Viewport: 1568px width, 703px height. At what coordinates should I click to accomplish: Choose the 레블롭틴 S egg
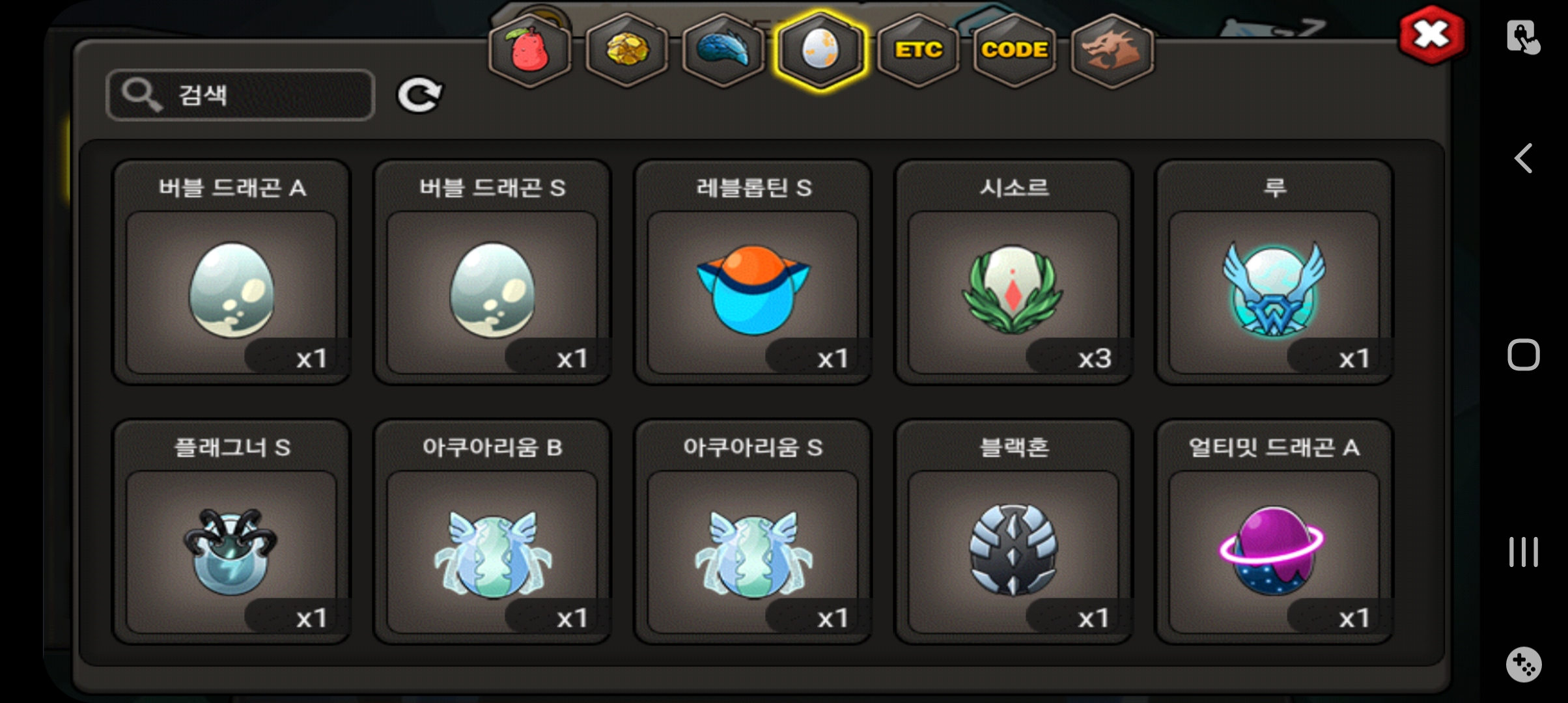[753, 272]
